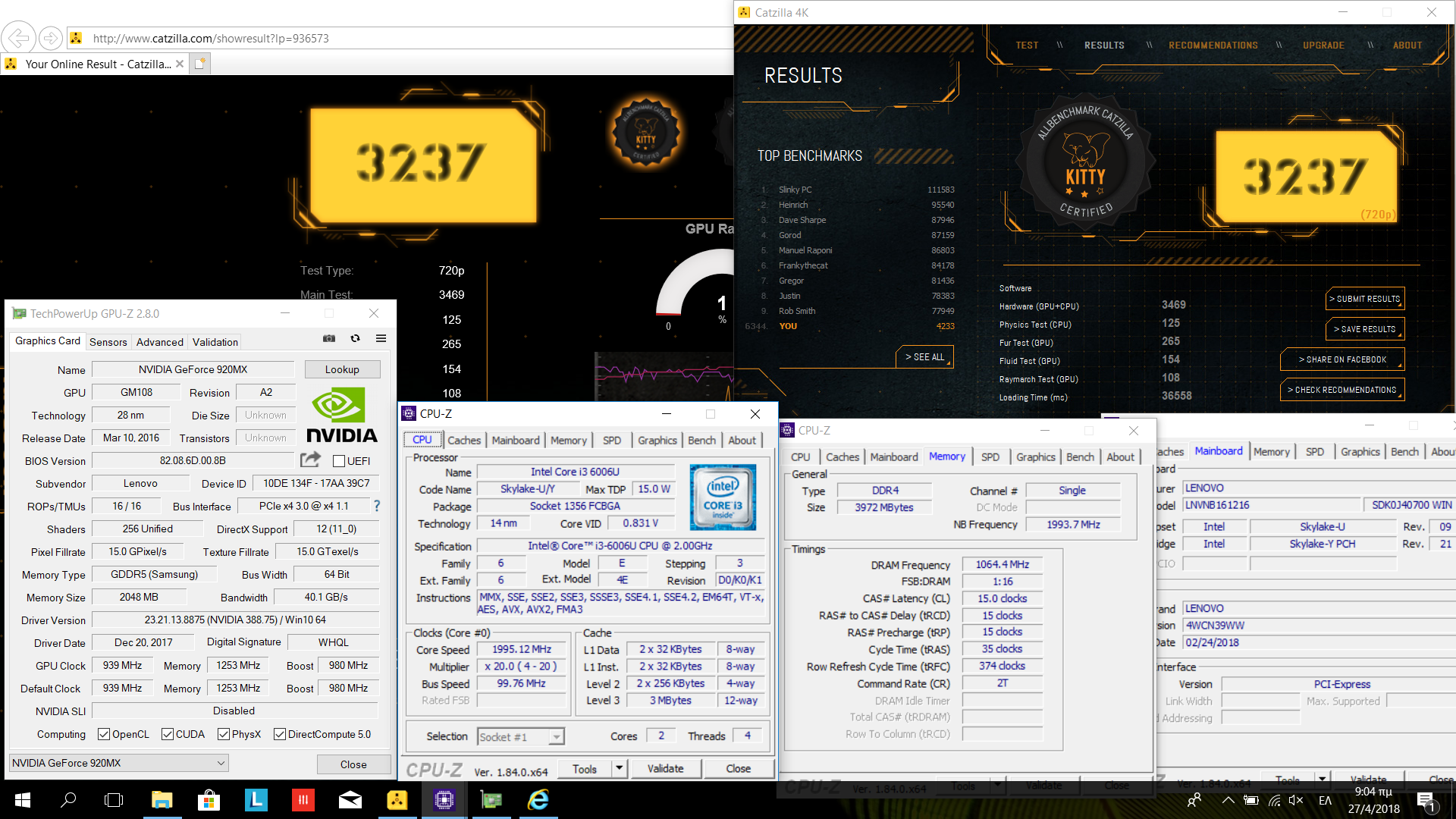Open Task View on the taskbar
The image size is (1456, 819).
pyautogui.click(x=114, y=799)
